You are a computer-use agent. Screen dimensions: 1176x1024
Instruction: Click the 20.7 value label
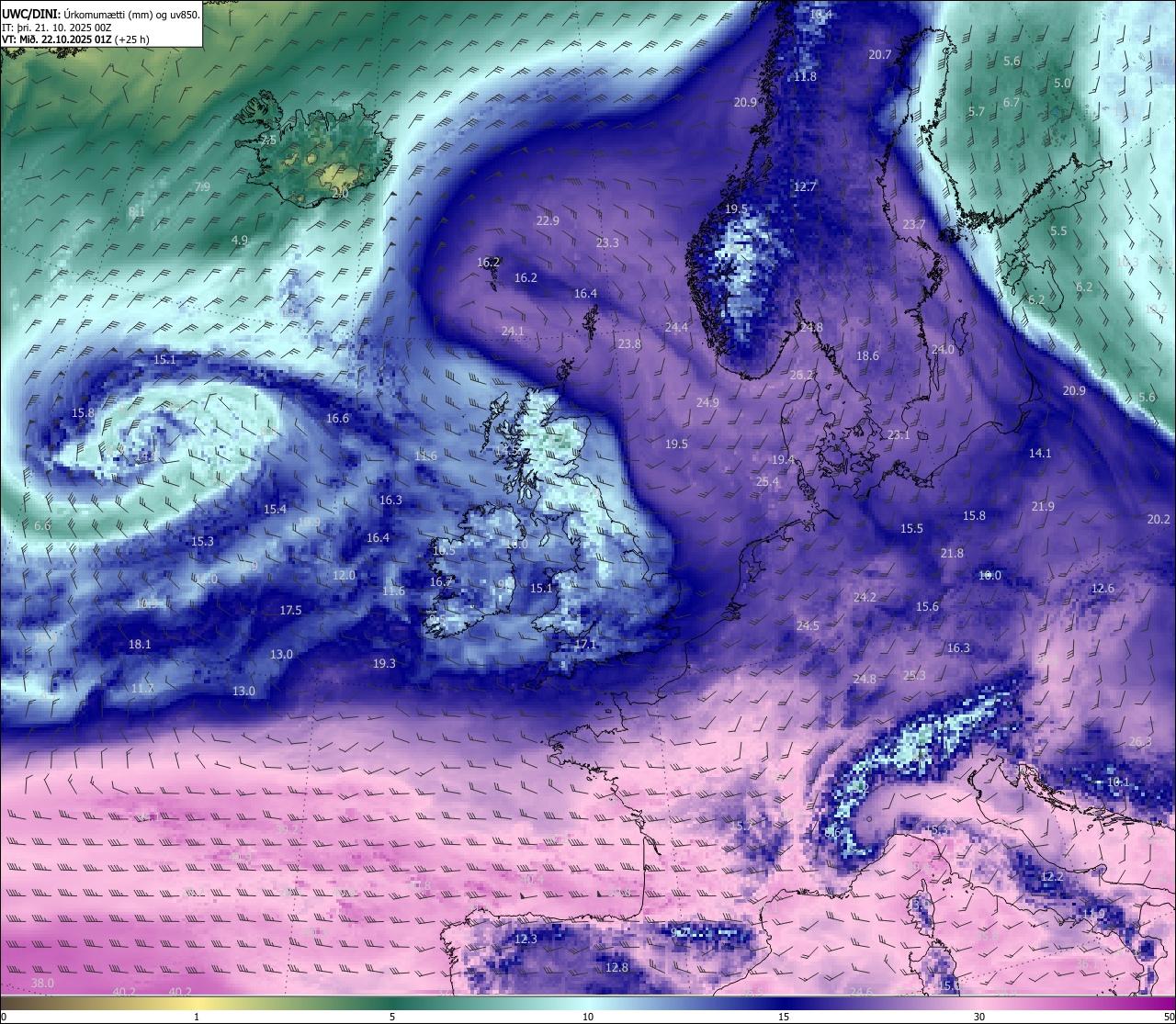click(x=880, y=55)
